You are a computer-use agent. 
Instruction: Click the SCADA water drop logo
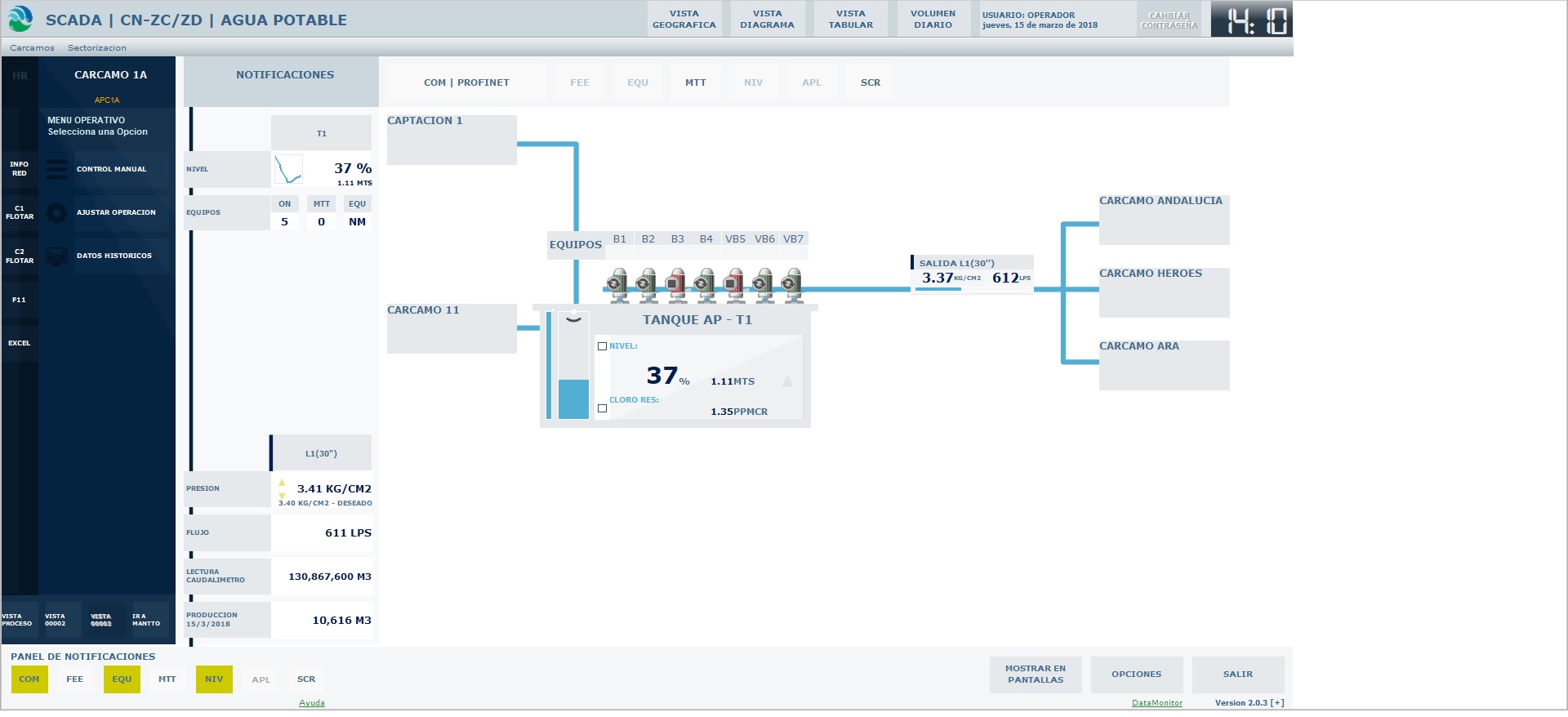(x=20, y=19)
